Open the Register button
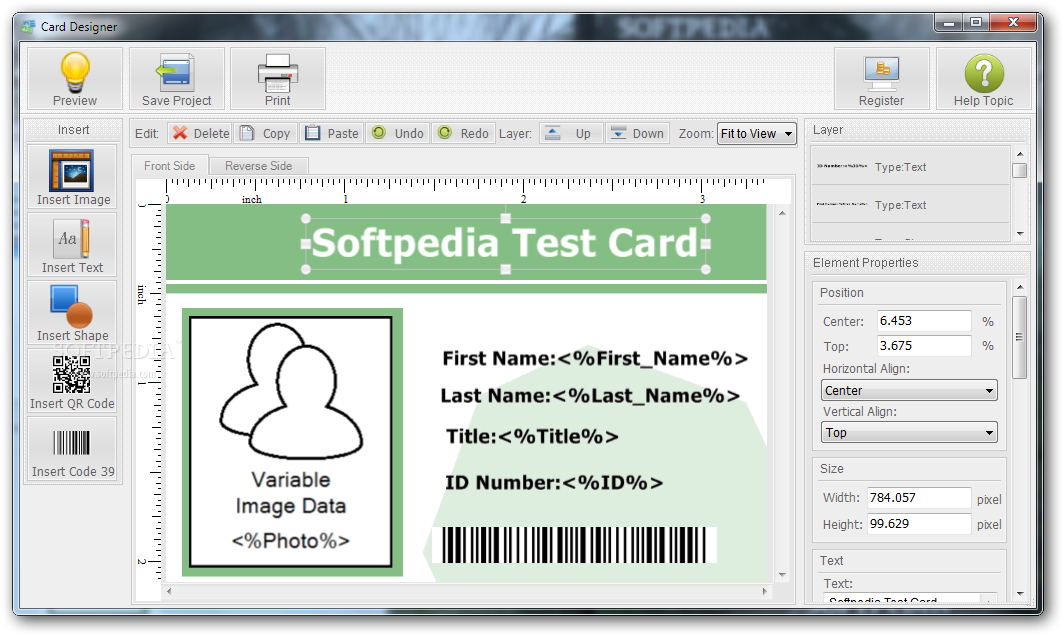1064x636 pixels. 881,79
